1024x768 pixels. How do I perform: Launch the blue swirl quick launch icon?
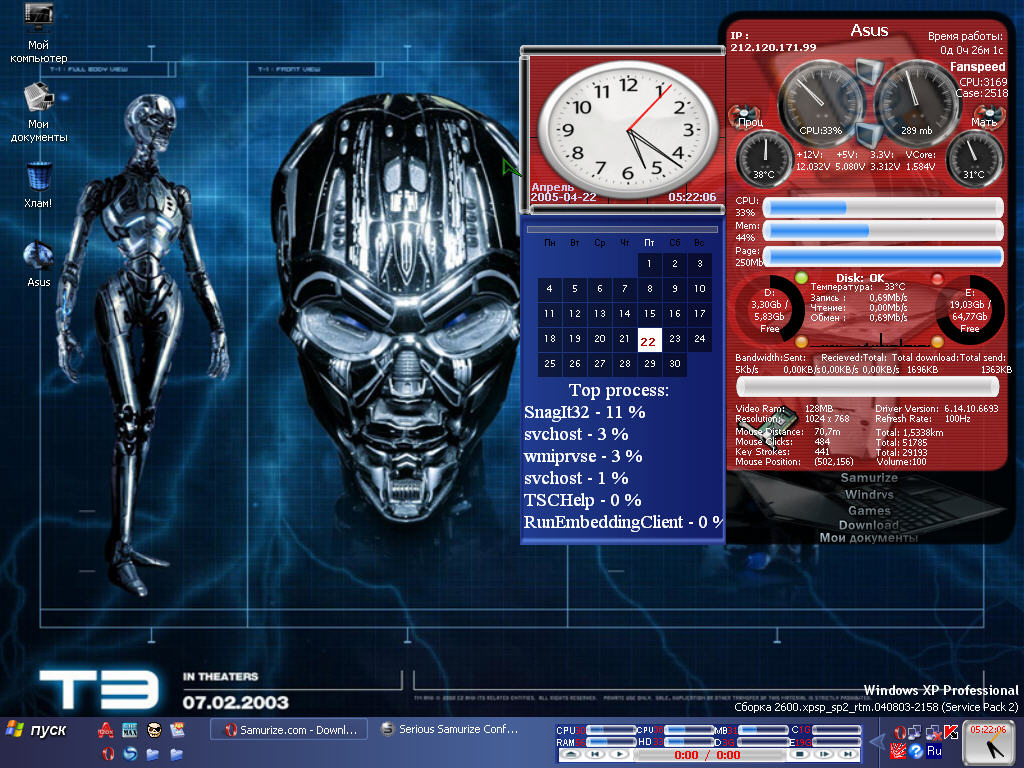[130, 754]
